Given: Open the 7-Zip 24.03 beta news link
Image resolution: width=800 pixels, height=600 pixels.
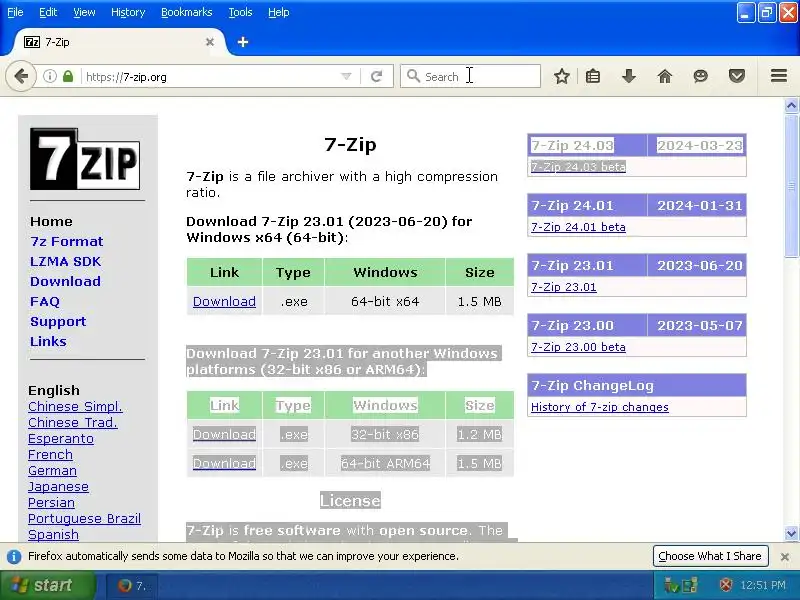Looking at the screenshot, I should tap(578, 167).
